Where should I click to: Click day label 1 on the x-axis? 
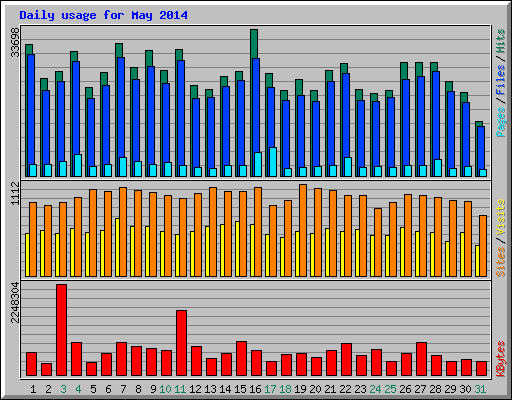pos(33,389)
